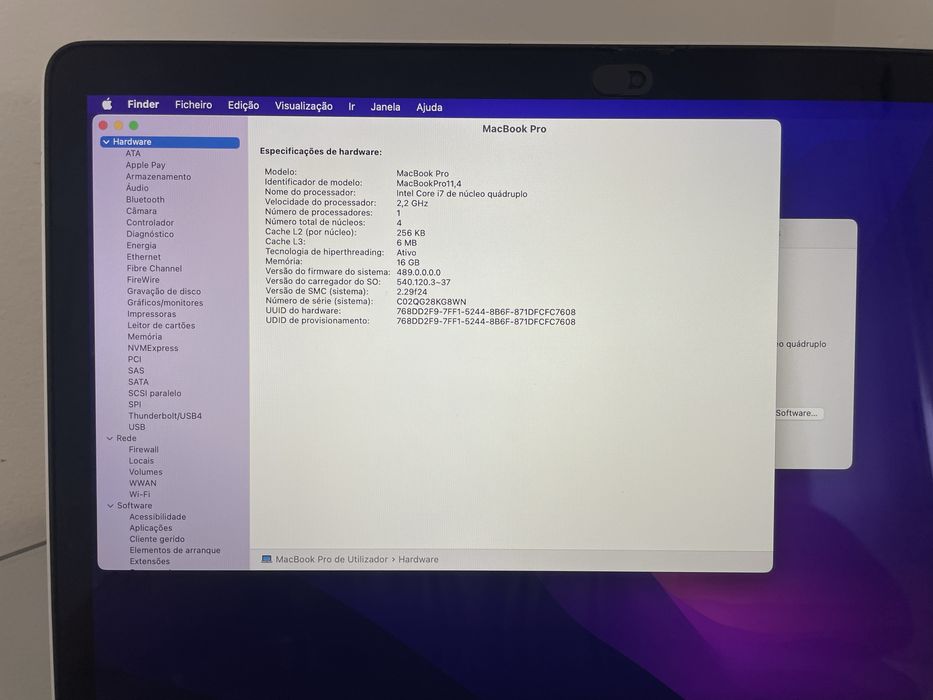Open the Janela menu
Viewport: 933px width, 700px height.
[x=385, y=107]
